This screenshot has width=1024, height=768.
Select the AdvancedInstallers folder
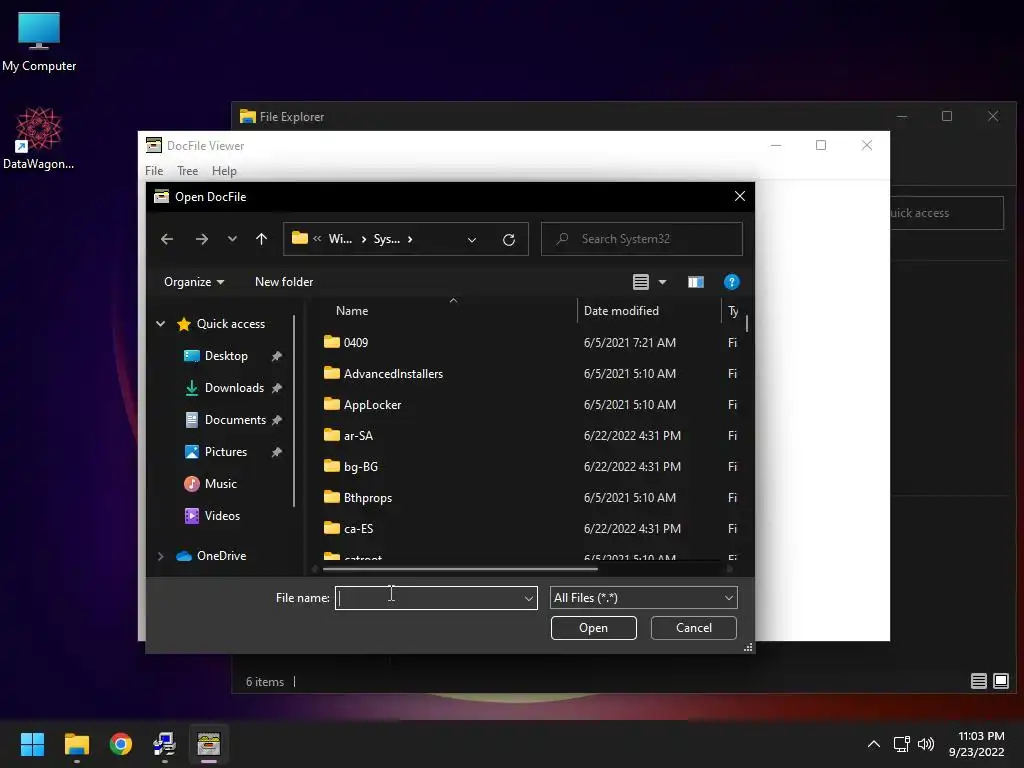point(393,374)
